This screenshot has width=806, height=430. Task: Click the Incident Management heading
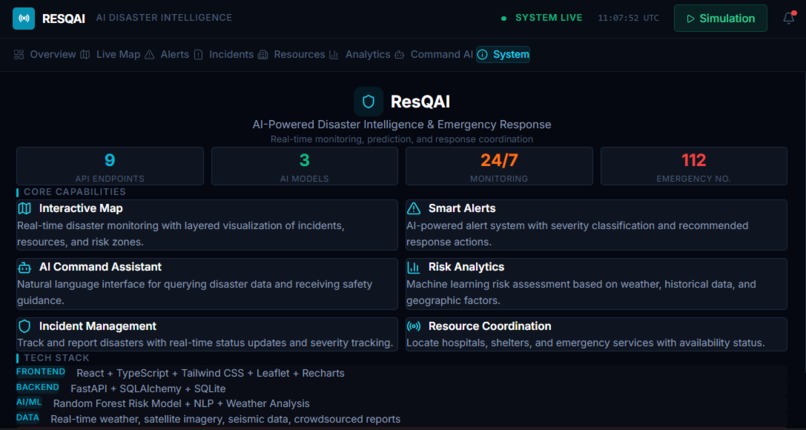(x=98, y=326)
